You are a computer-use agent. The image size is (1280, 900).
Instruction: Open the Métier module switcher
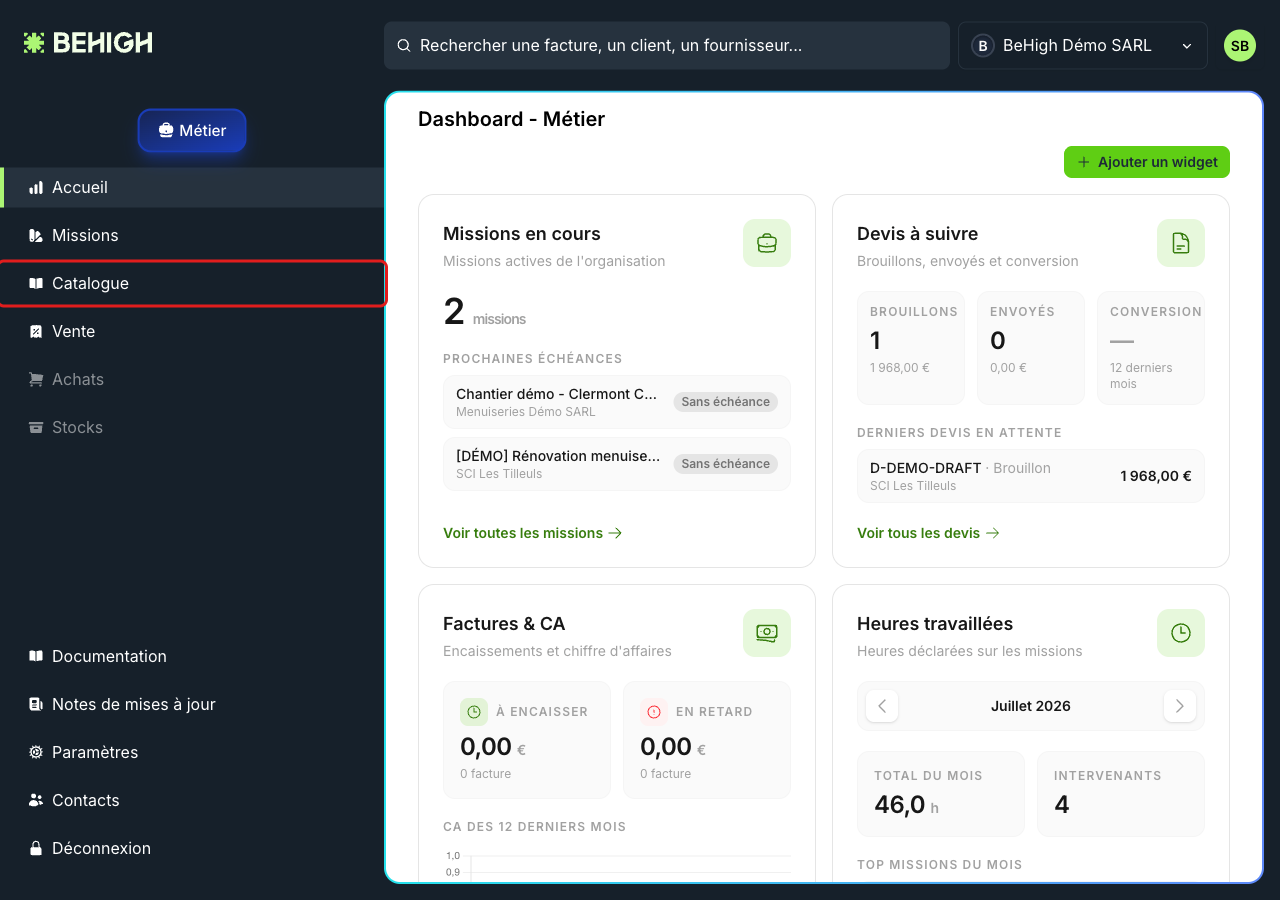tap(192, 130)
